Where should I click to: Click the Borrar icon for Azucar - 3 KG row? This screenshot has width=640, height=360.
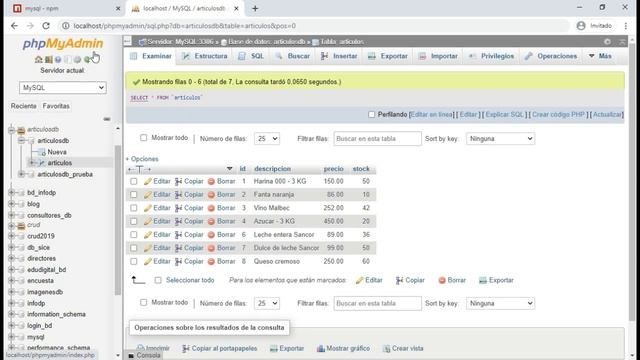pos(211,221)
